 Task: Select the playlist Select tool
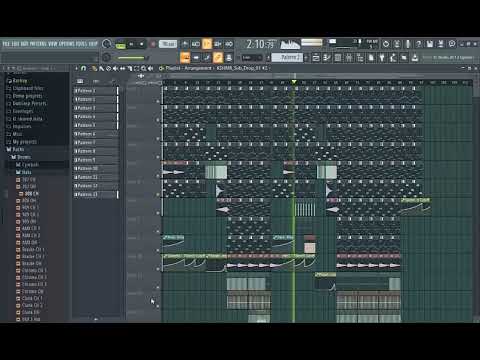tap(136, 68)
